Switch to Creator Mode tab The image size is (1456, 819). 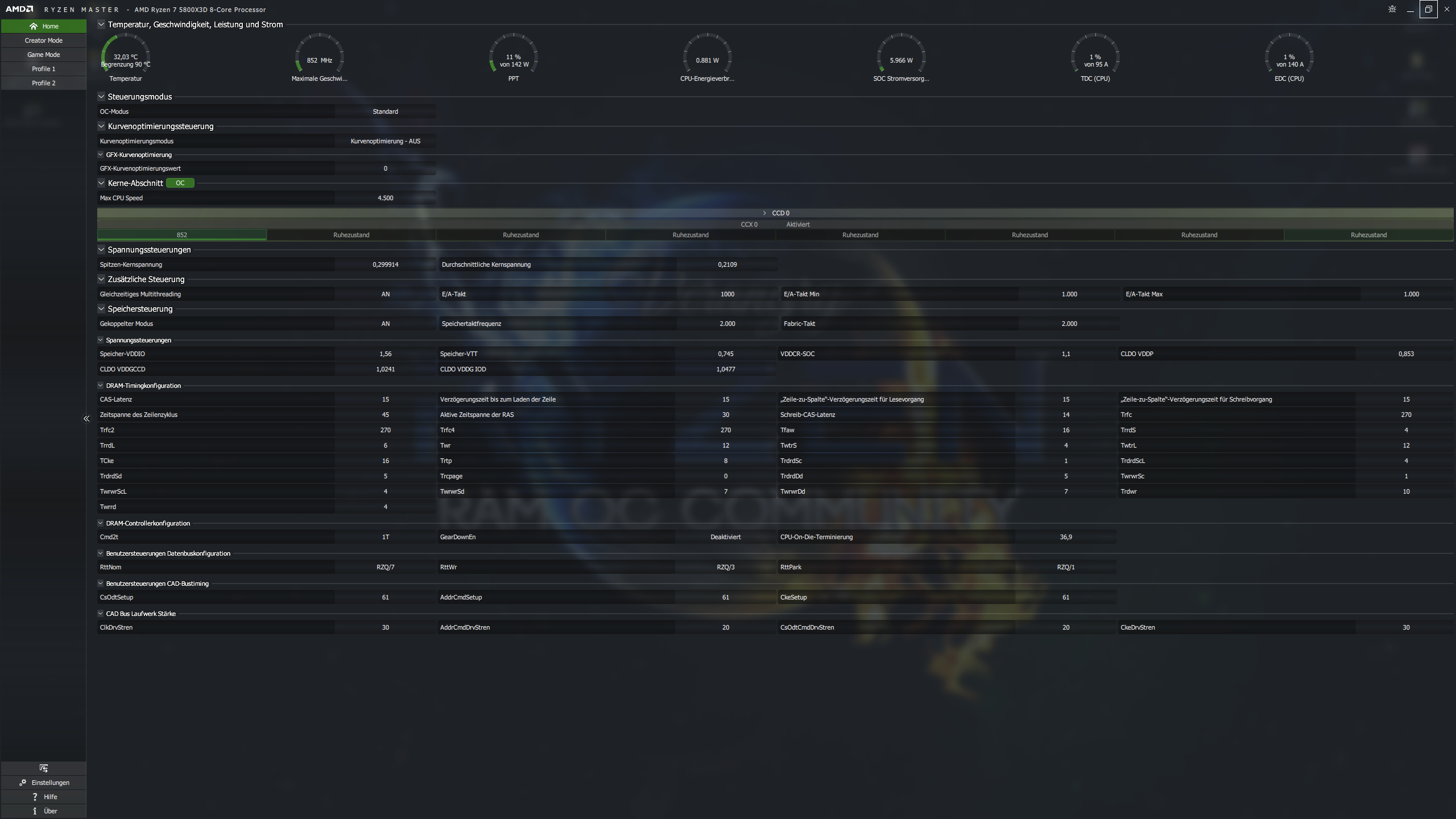point(44,40)
